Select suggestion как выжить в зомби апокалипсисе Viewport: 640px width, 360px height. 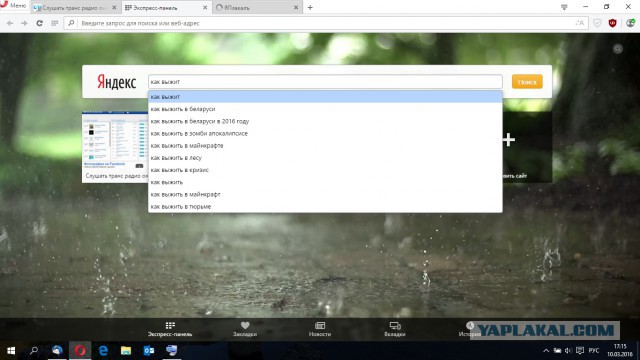click(325, 133)
